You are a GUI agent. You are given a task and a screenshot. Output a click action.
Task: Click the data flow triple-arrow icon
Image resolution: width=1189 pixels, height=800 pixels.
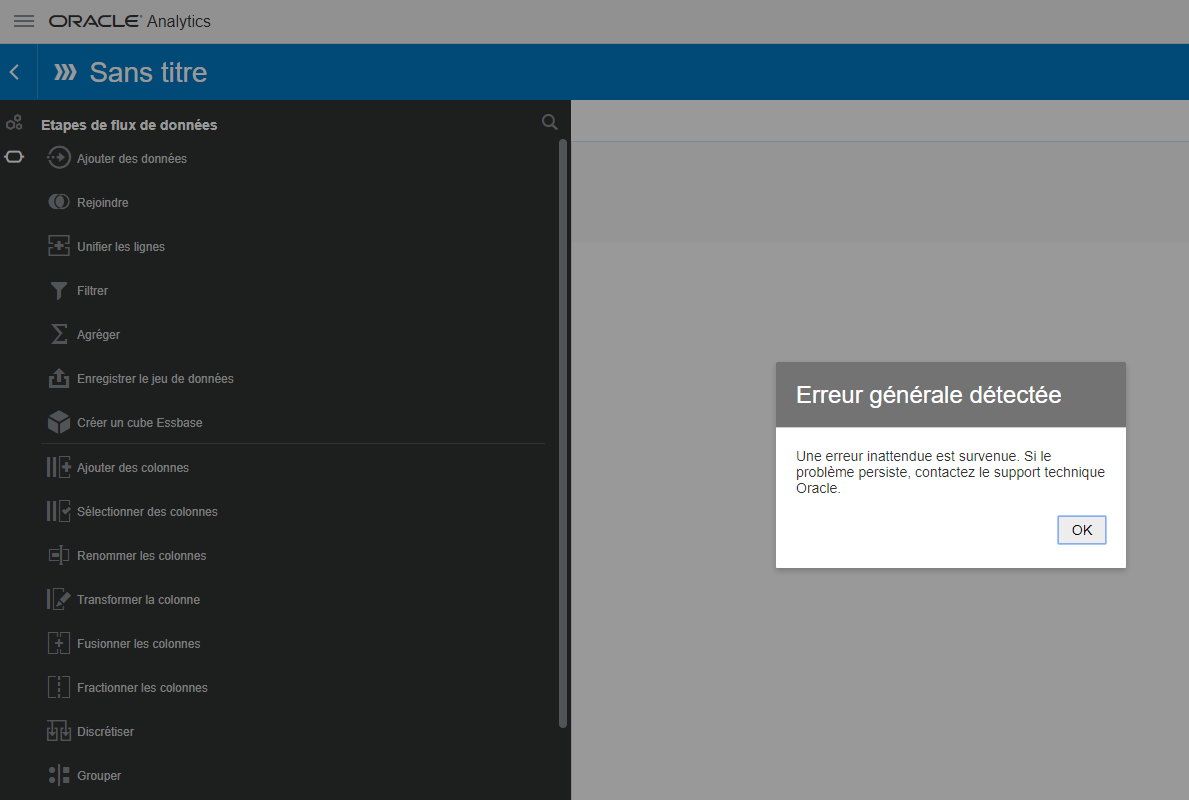tap(65, 72)
